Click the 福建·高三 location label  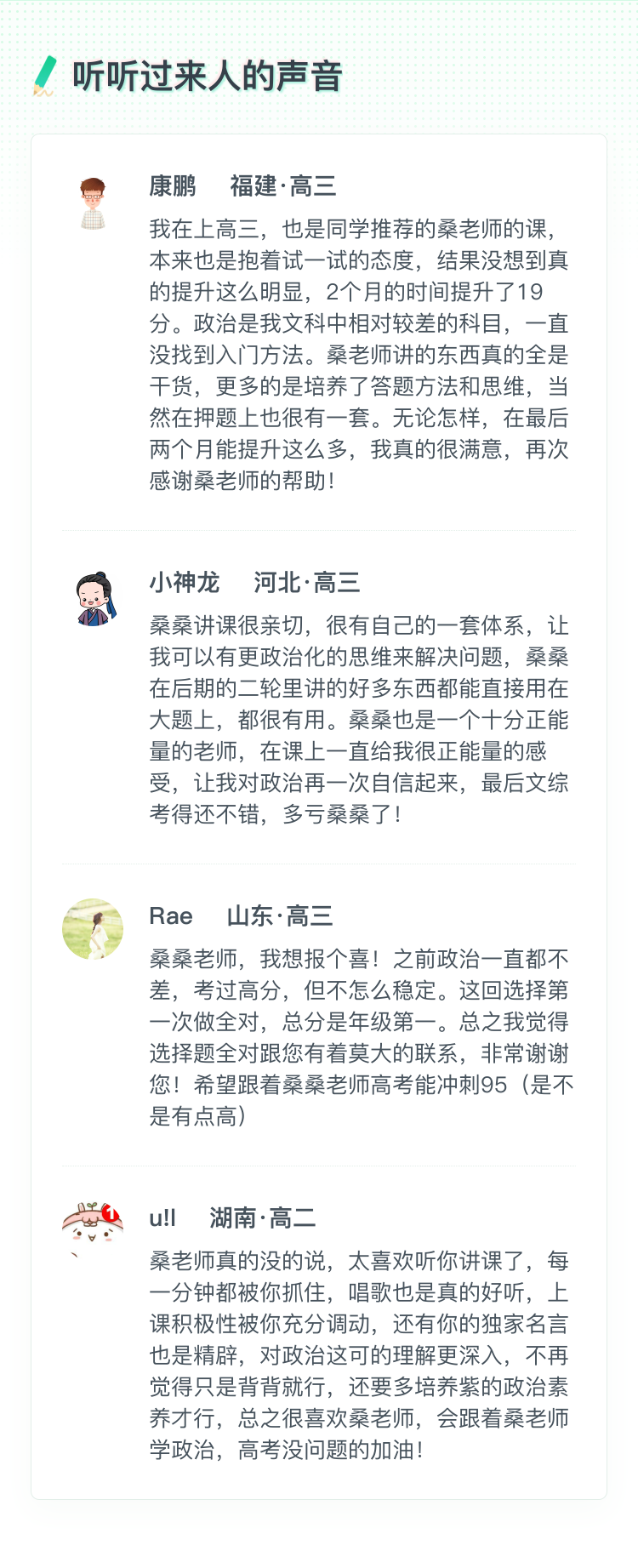coord(282,185)
